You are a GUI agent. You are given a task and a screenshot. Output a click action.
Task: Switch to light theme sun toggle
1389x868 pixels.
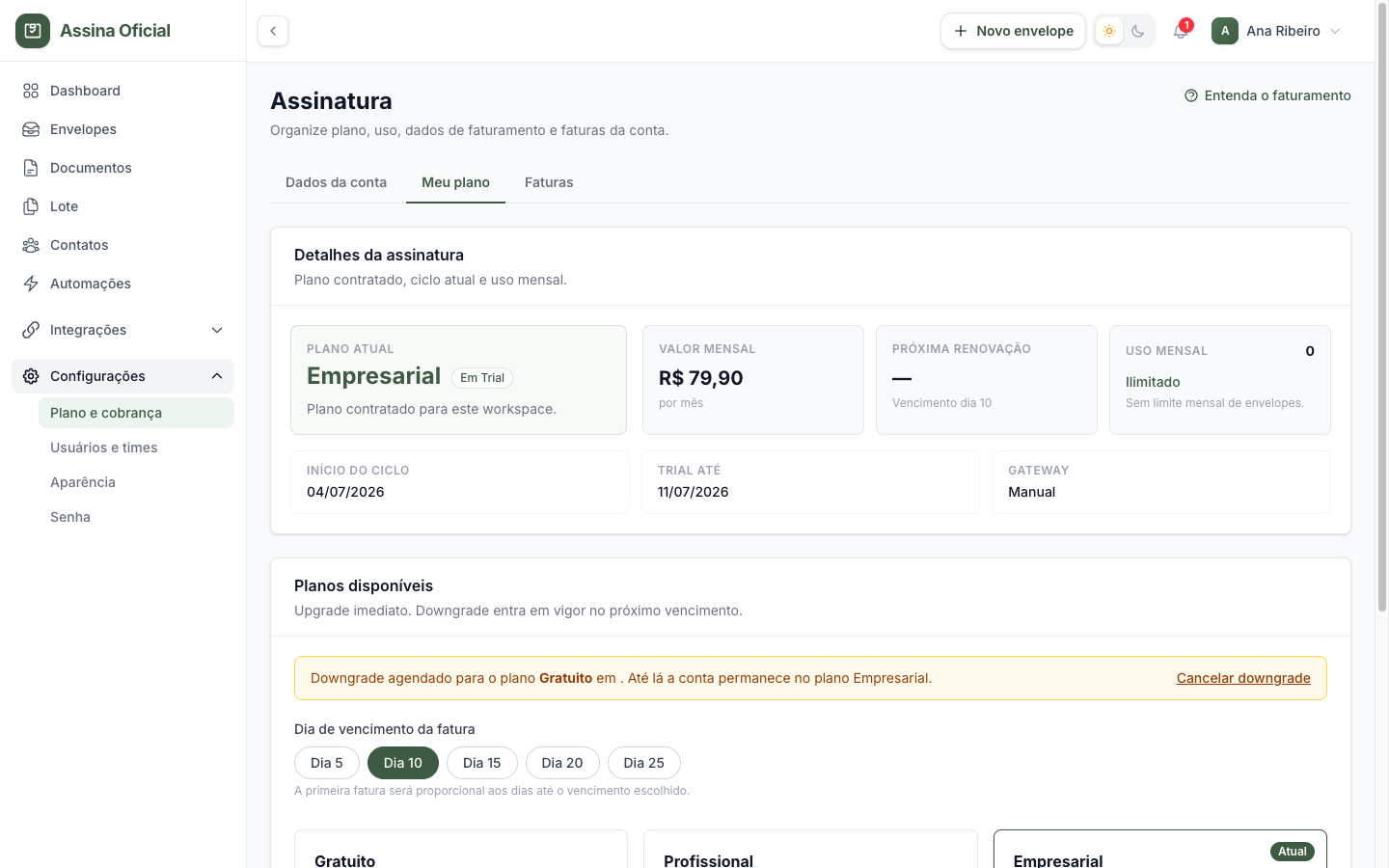coord(1109,31)
